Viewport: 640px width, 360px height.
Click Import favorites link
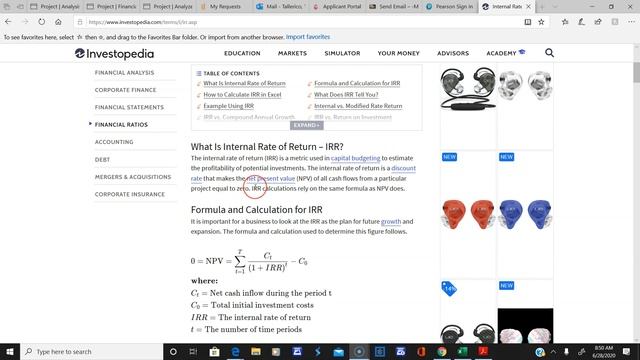tap(308, 37)
